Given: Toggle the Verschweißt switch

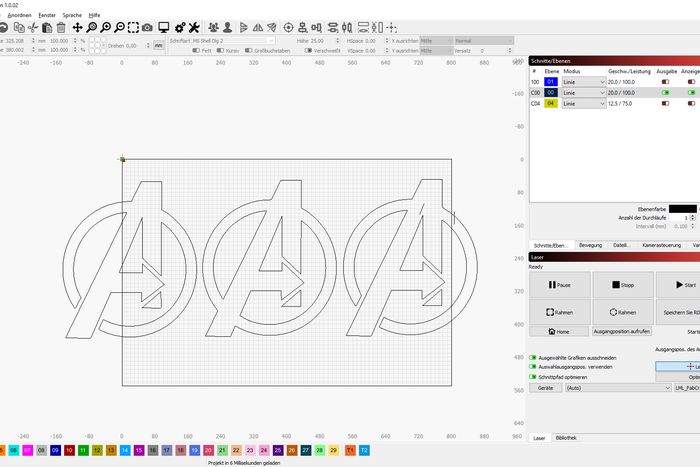Looking at the screenshot, I should (x=308, y=50).
